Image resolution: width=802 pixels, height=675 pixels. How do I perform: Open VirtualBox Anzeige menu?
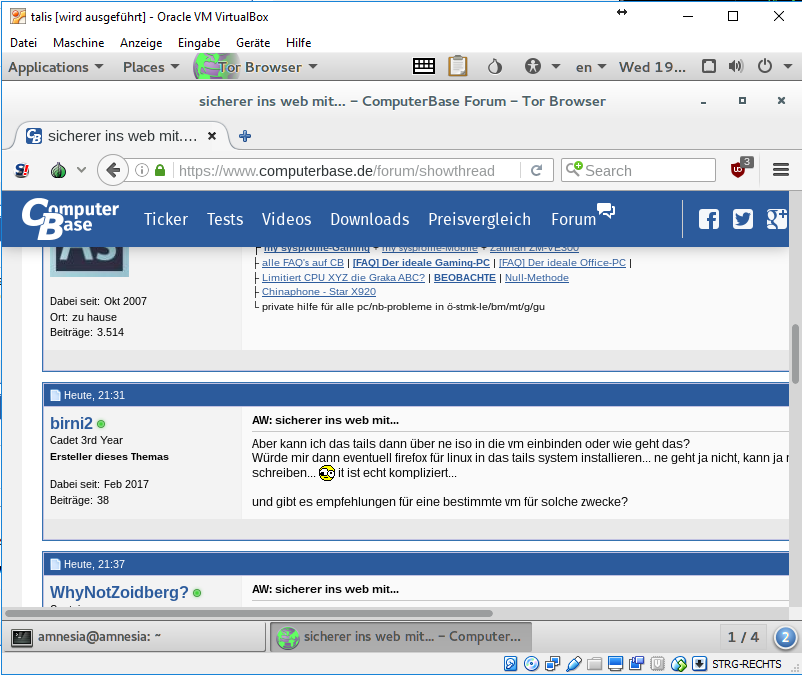141,42
